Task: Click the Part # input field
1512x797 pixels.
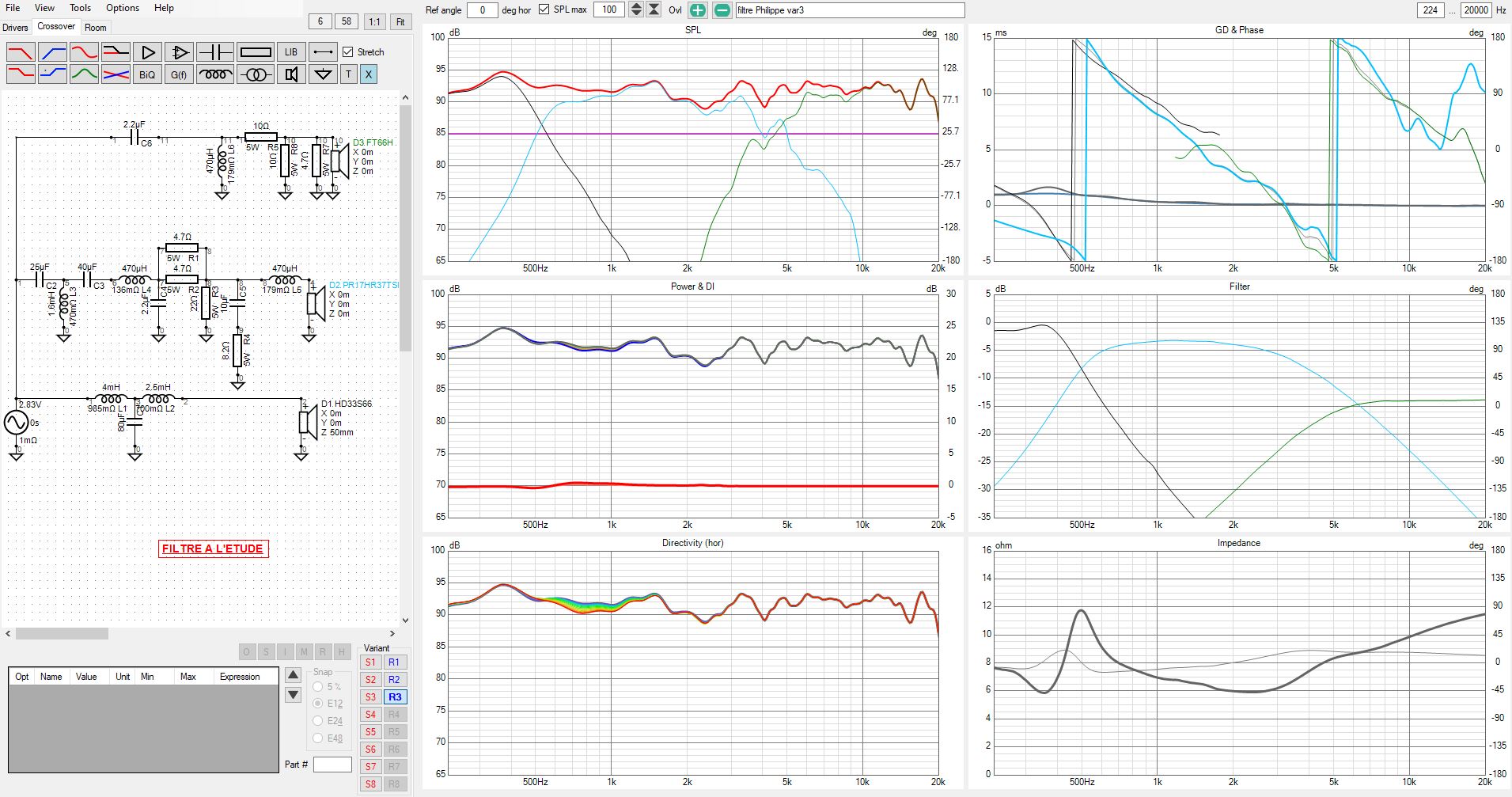Action: pos(332,765)
